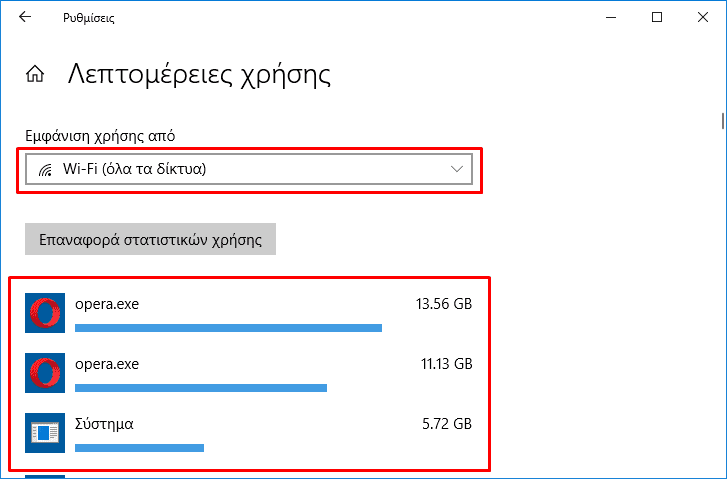Screen dimensions: 727x479
Task: Open the Wi-Fi (όλα τα δίκτυα) combo box
Action: [x=249, y=169]
